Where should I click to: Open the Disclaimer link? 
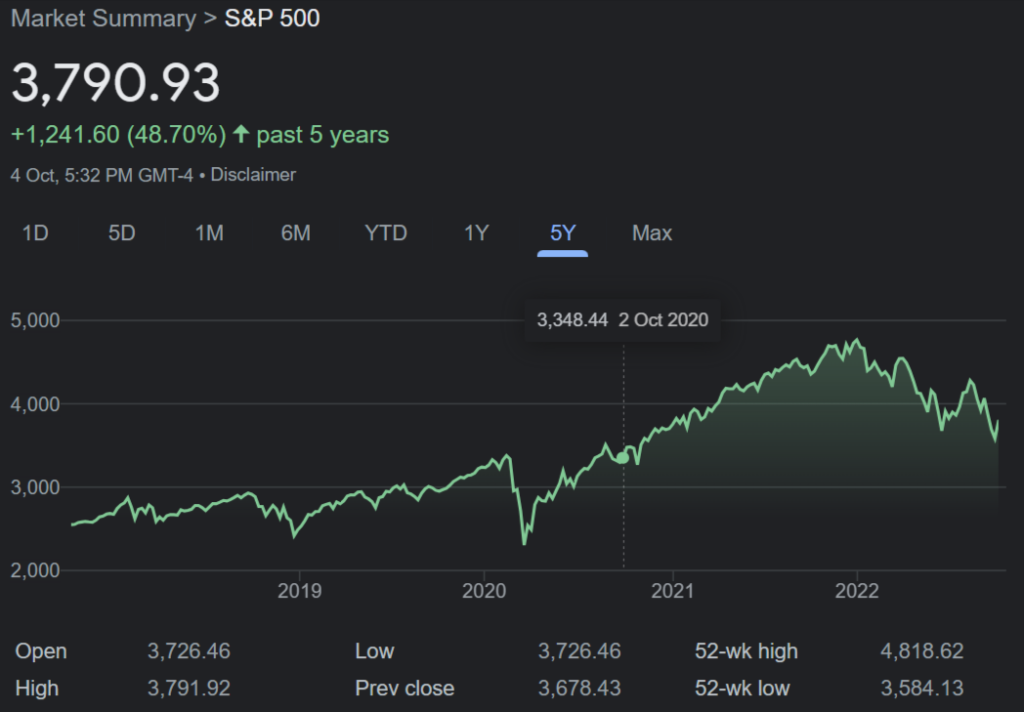click(253, 175)
